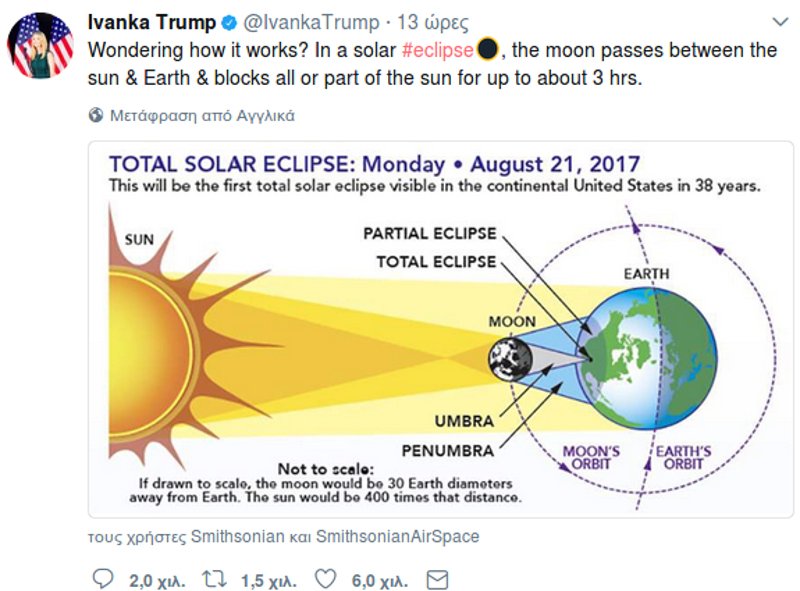
Task: Open the tweet's 13 ώρες timestamp
Action: coord(431,22)
